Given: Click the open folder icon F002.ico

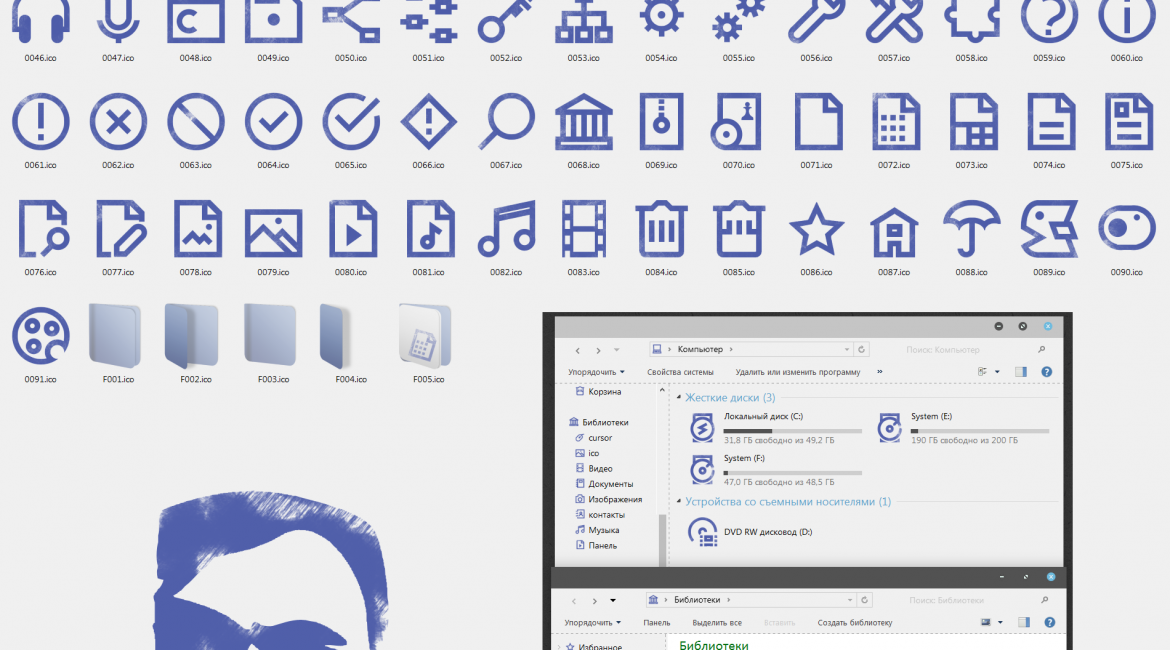Looking at the screenshot, I should coord(192,336).
